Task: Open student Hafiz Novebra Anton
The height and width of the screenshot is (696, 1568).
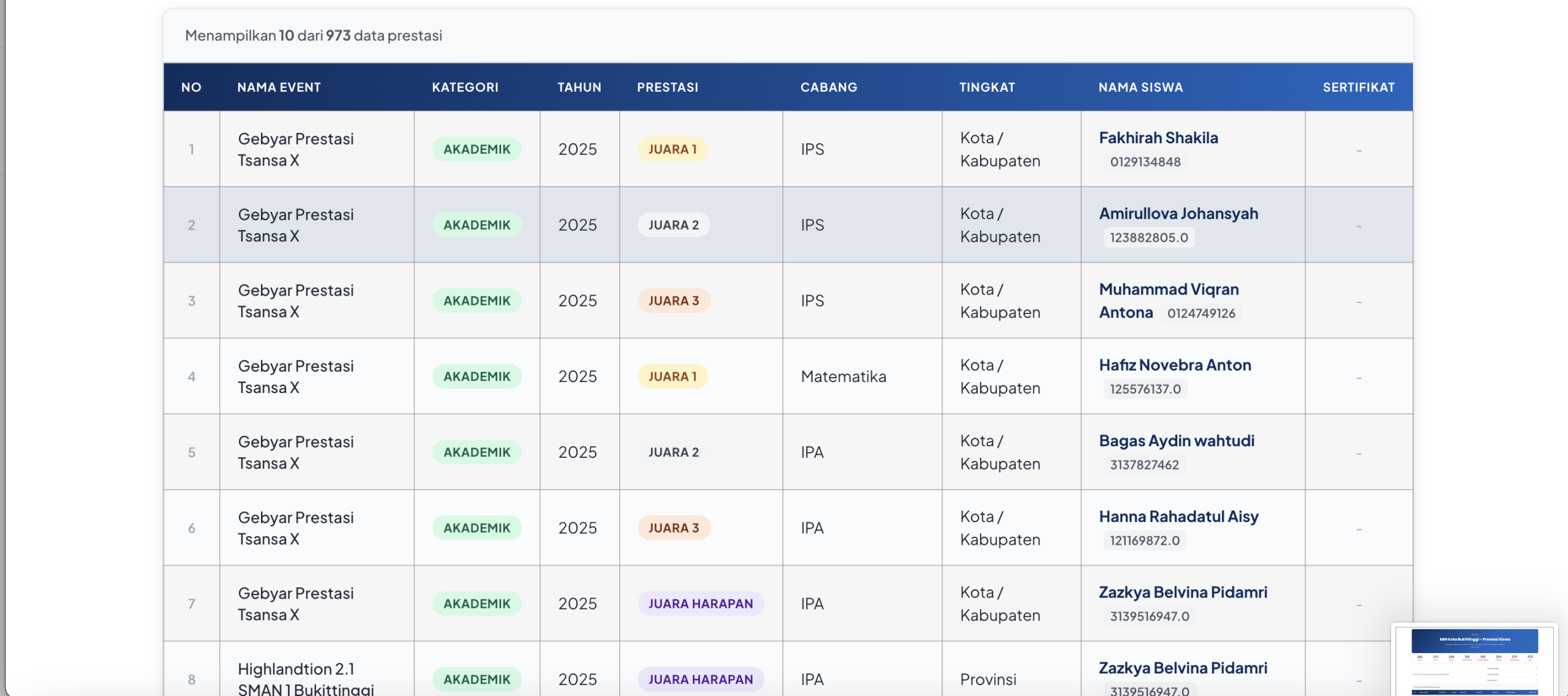Action: 1175,365
